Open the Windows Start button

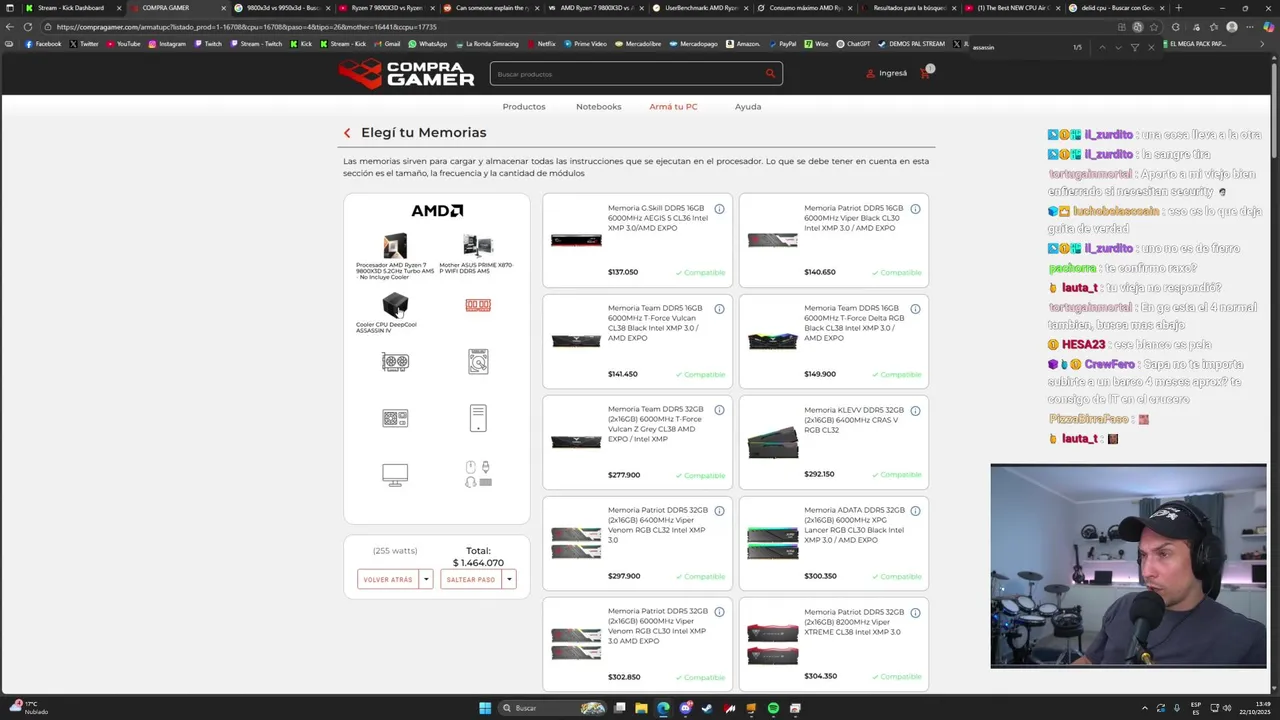coord(485,708)
